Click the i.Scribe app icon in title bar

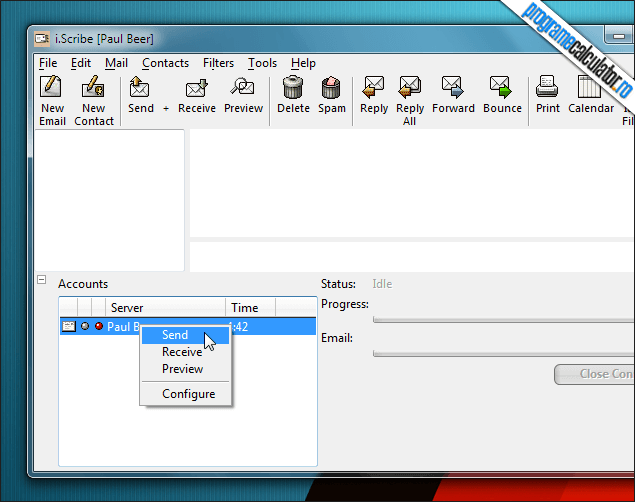coord(42,39)
